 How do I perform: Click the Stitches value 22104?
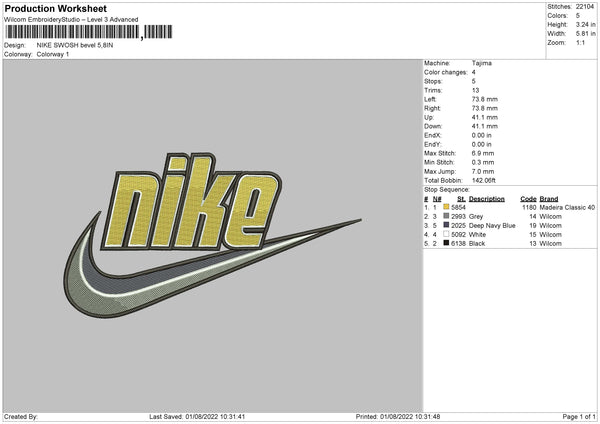click(x=585, y=7)
